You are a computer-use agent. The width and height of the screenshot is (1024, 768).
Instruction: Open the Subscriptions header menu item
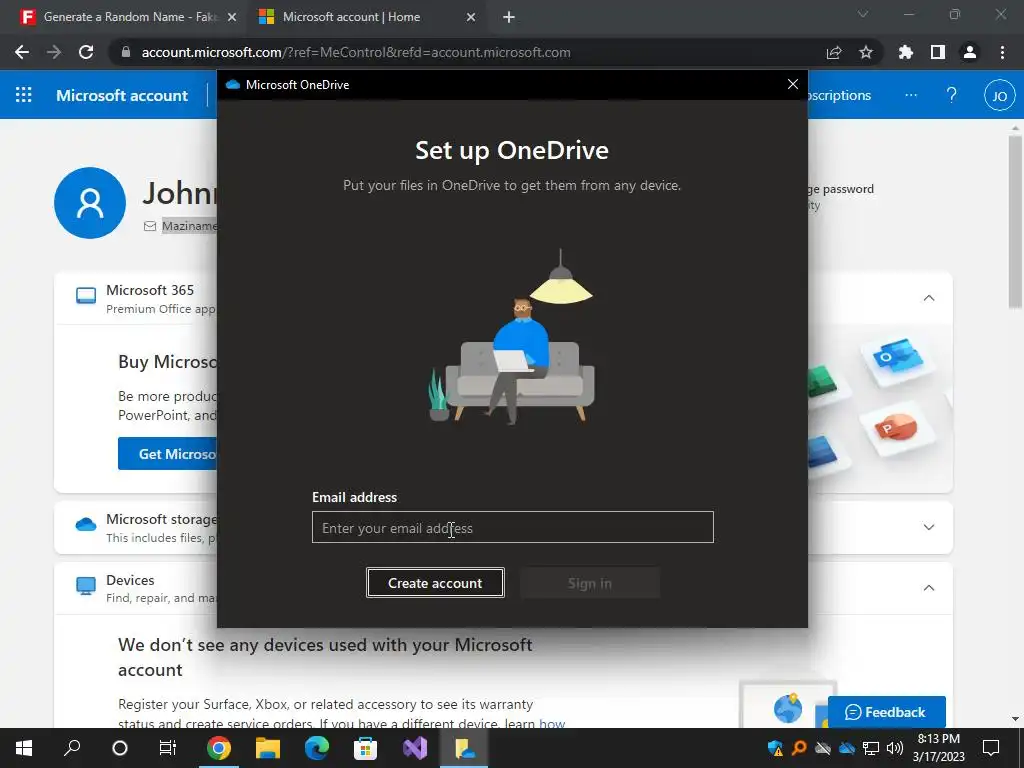coord(840,95)
